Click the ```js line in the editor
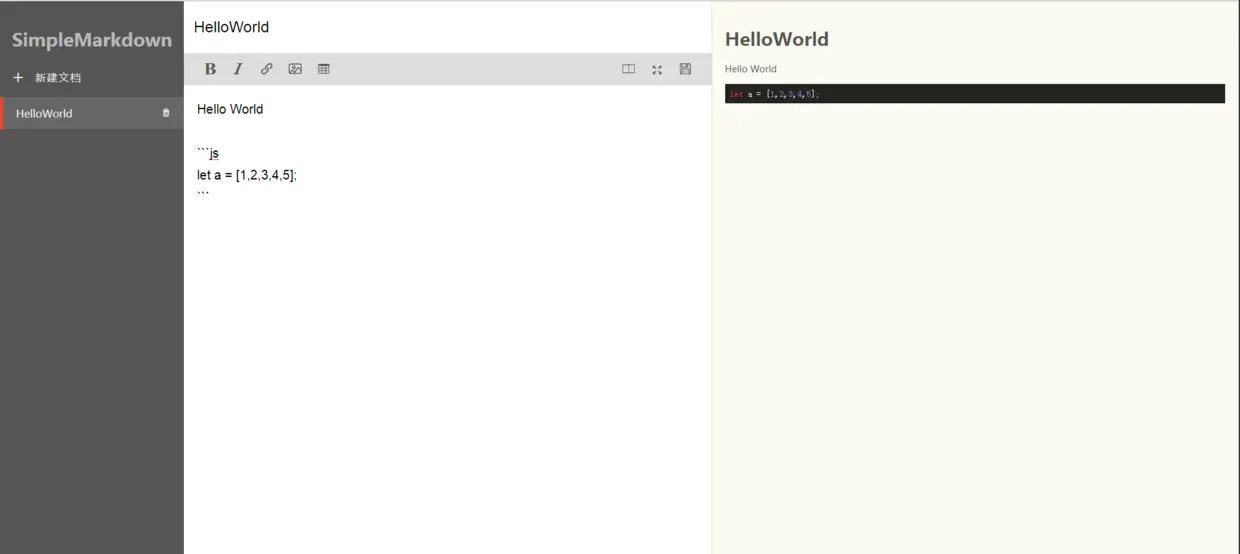Screen dimensions: 1240x554 click(208, 153)
